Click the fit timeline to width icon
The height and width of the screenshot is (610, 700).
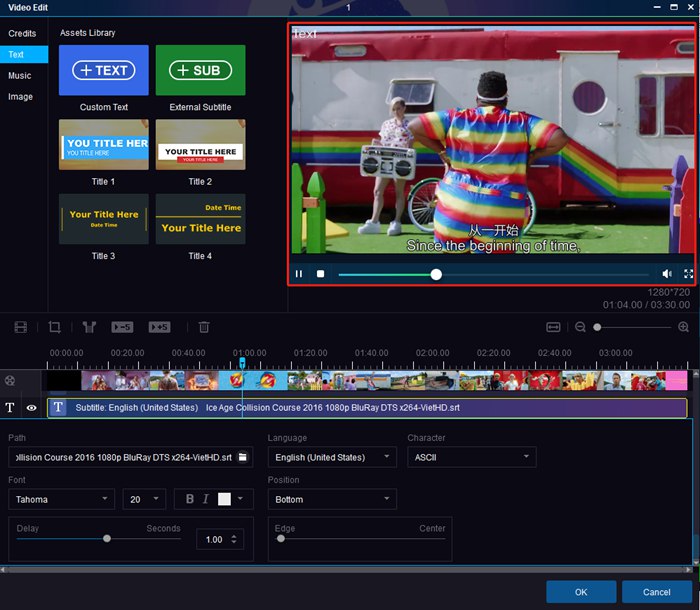pyautogui.click(x=553, y=327)
